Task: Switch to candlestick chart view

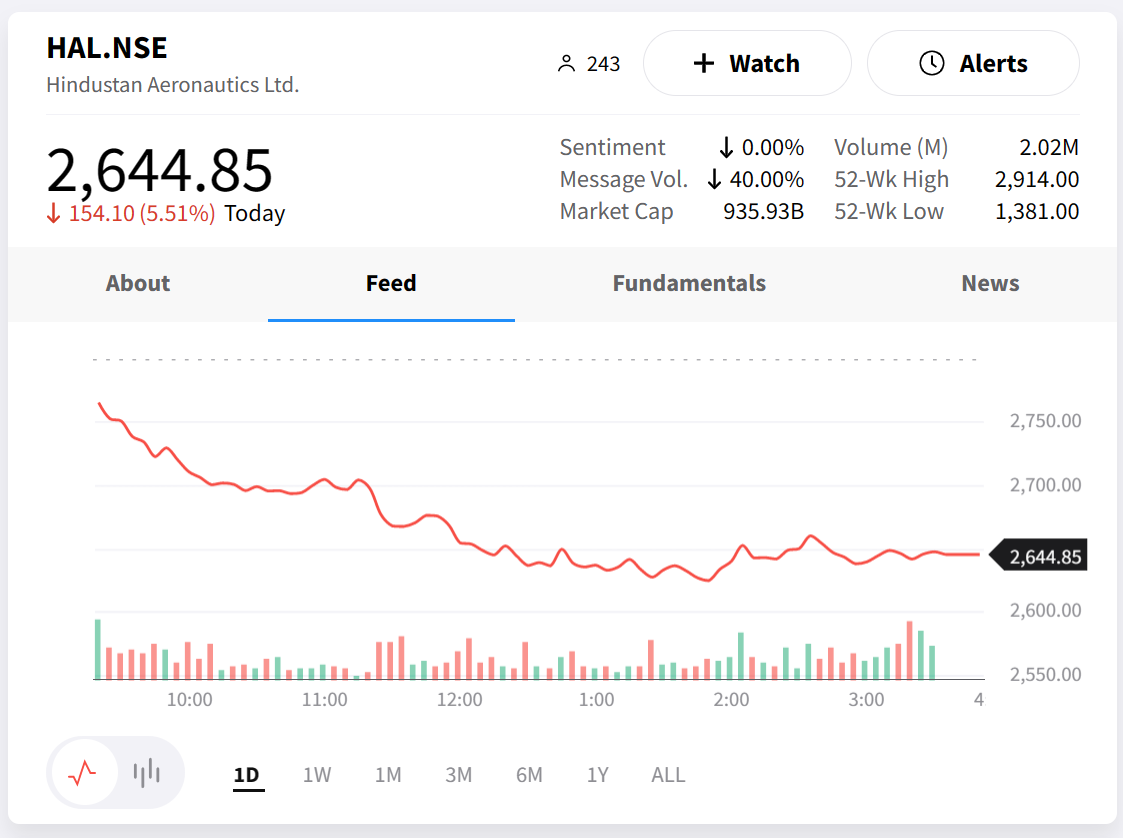Action: tap(147, 772)
